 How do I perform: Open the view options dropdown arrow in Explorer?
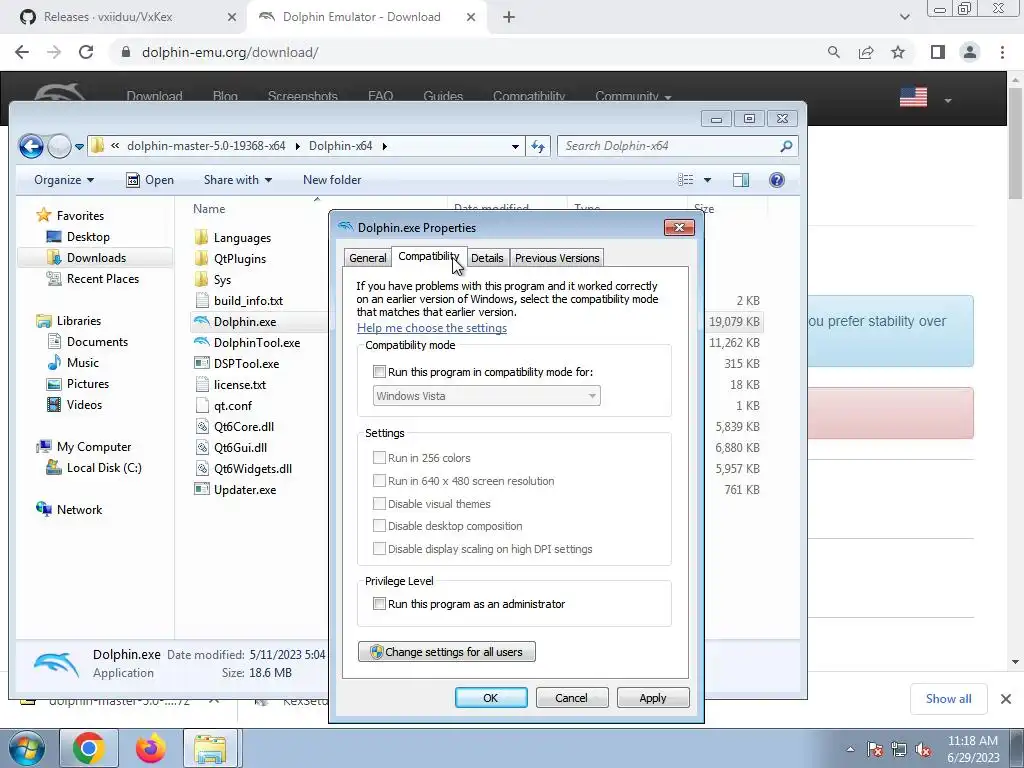tap(707, 180)
